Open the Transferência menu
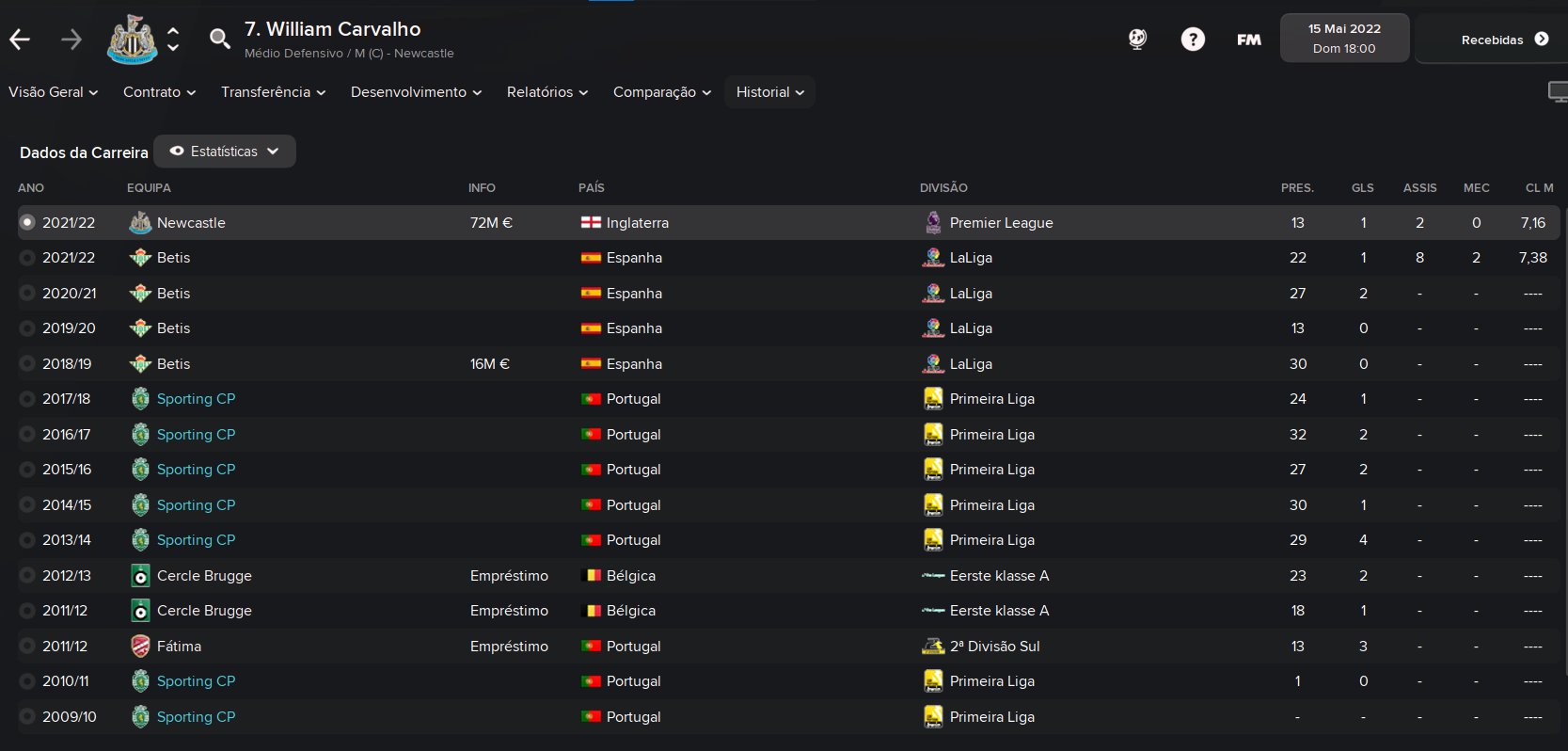This screenshot has width=1568, height=751. [x=274, y=92]
